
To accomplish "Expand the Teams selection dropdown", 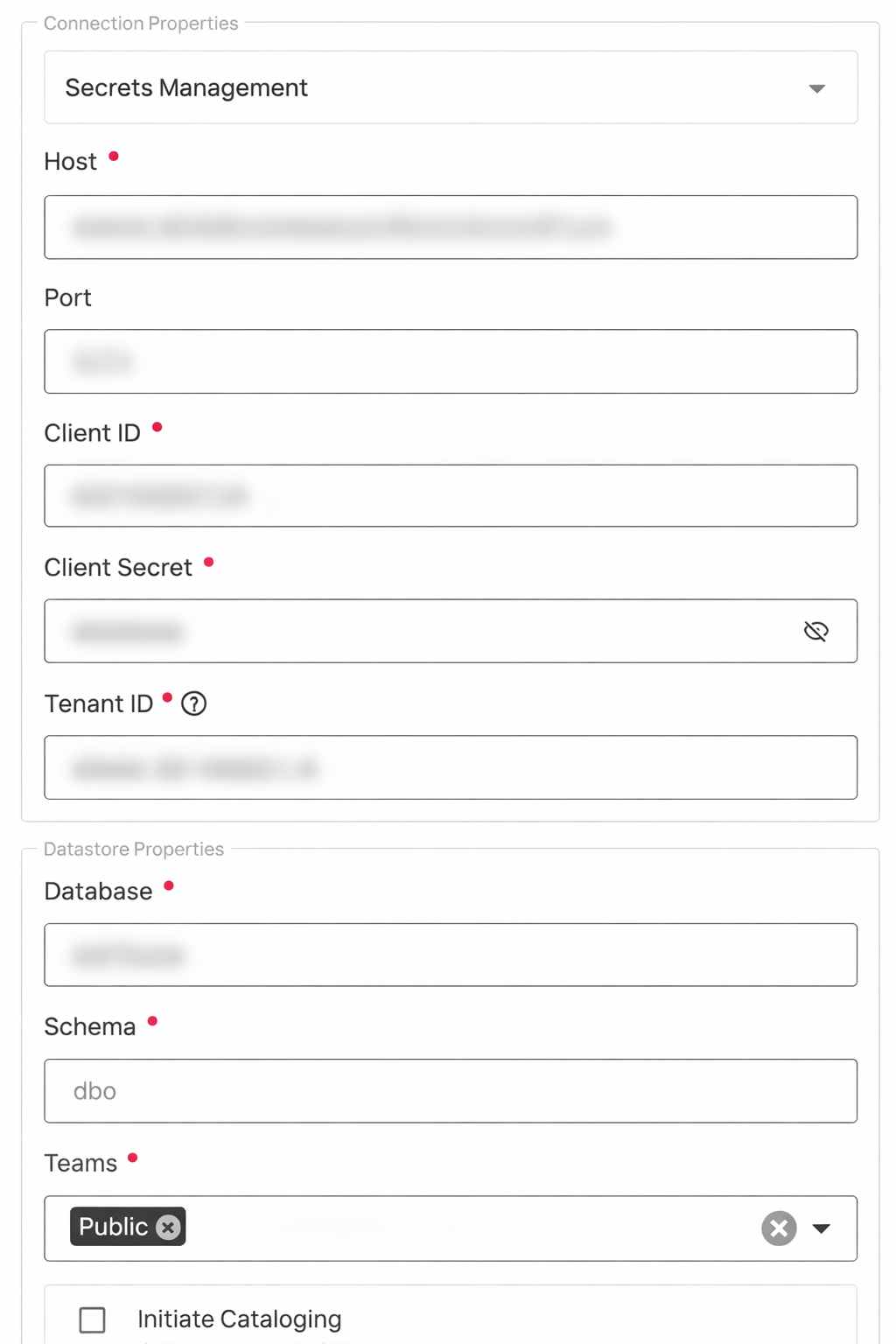I will click(x=822, y=1228).
